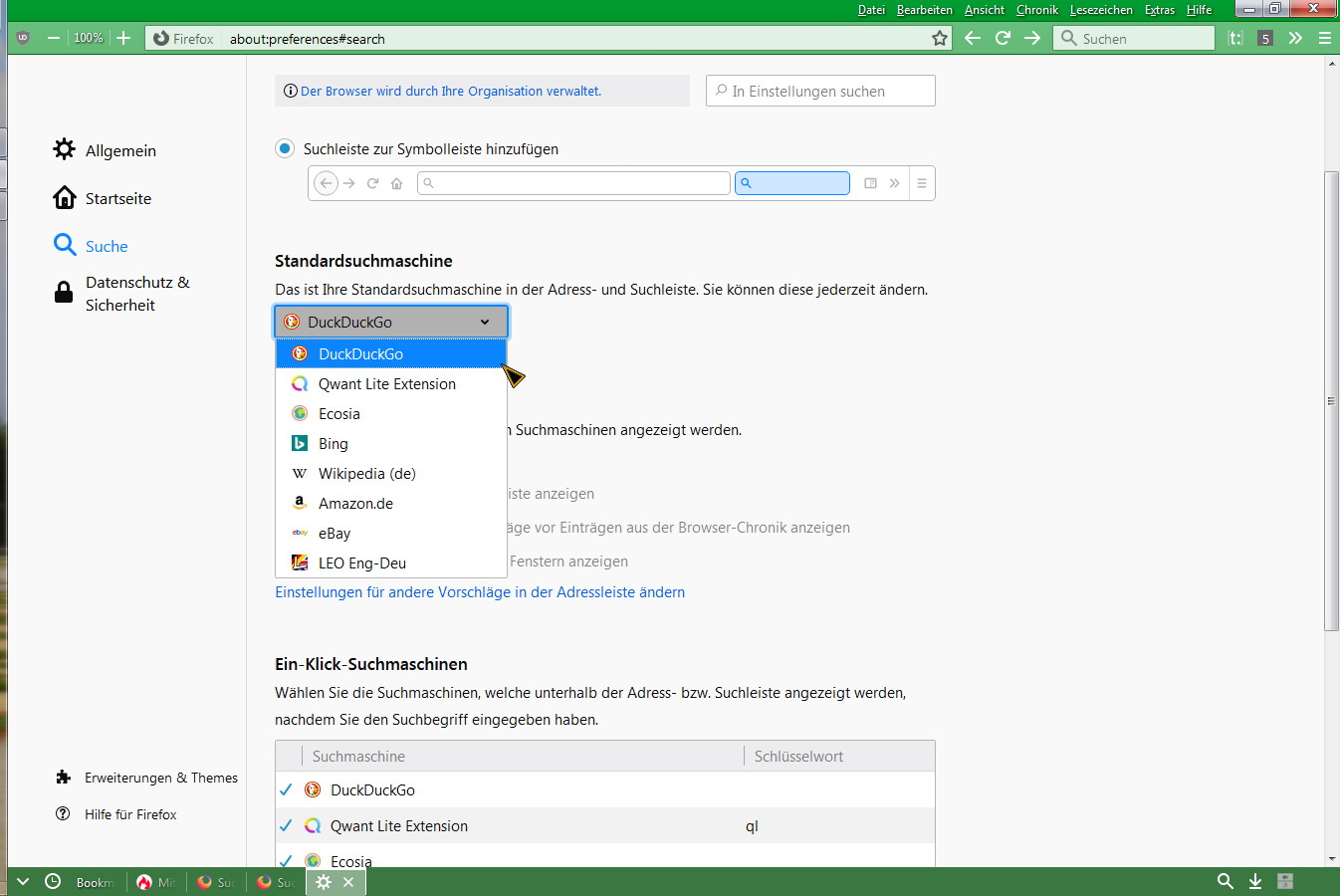Open Der Browser wird durch Organisation verwaltet link
This screenshot has width=1340, height=896.
click(x=450, y=91)
